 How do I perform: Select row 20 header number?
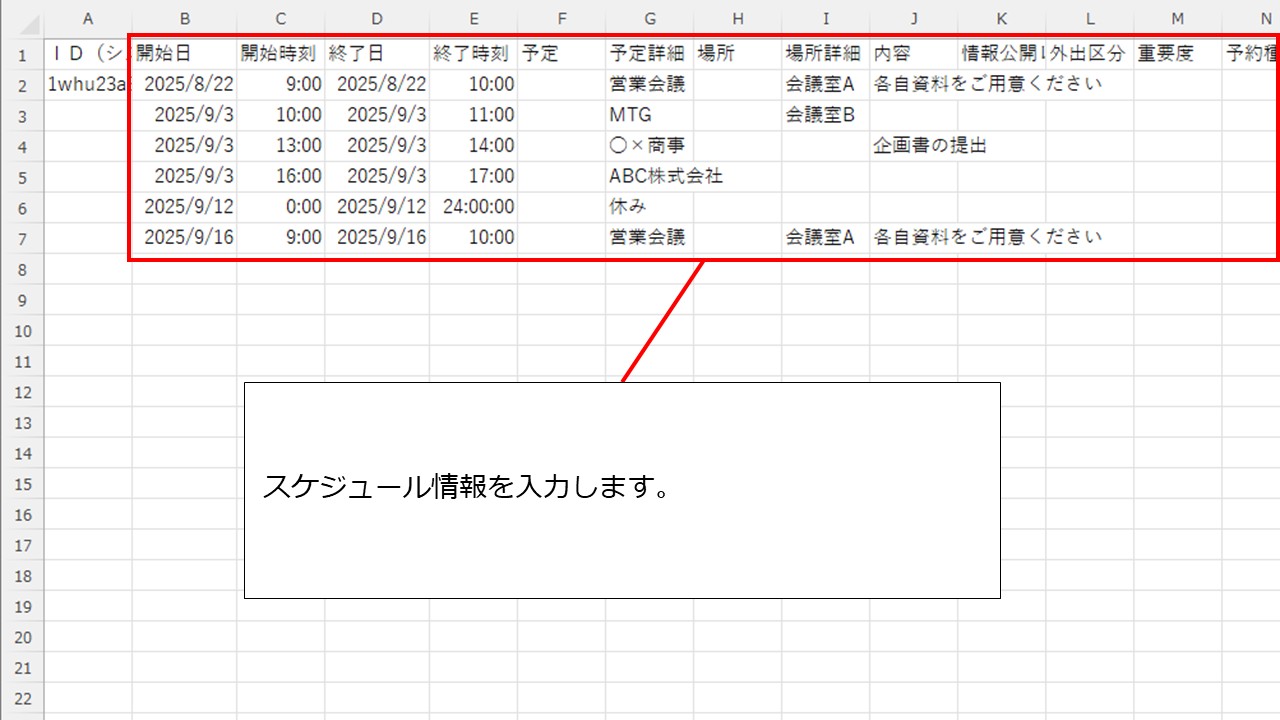click(x=22, y=638)
